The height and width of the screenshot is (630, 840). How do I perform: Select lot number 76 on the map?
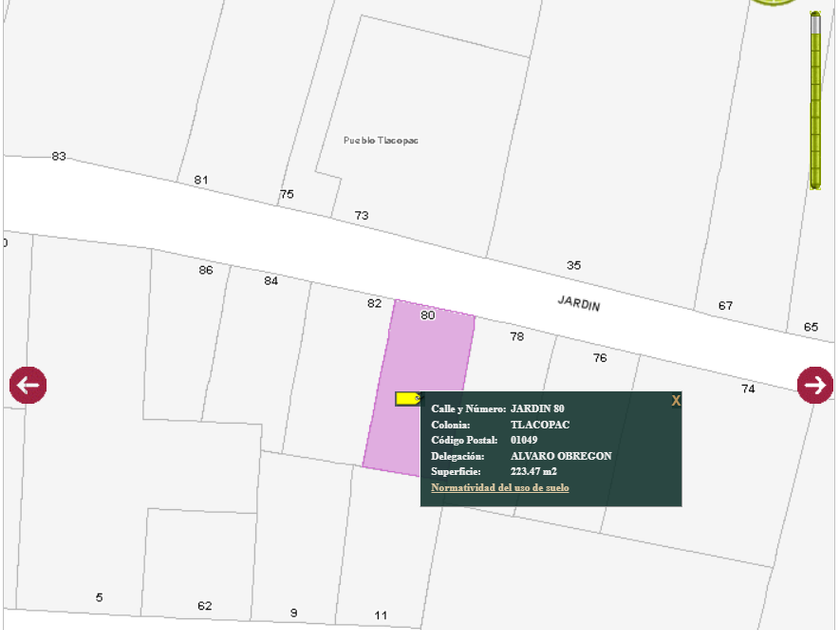point(600,358)
